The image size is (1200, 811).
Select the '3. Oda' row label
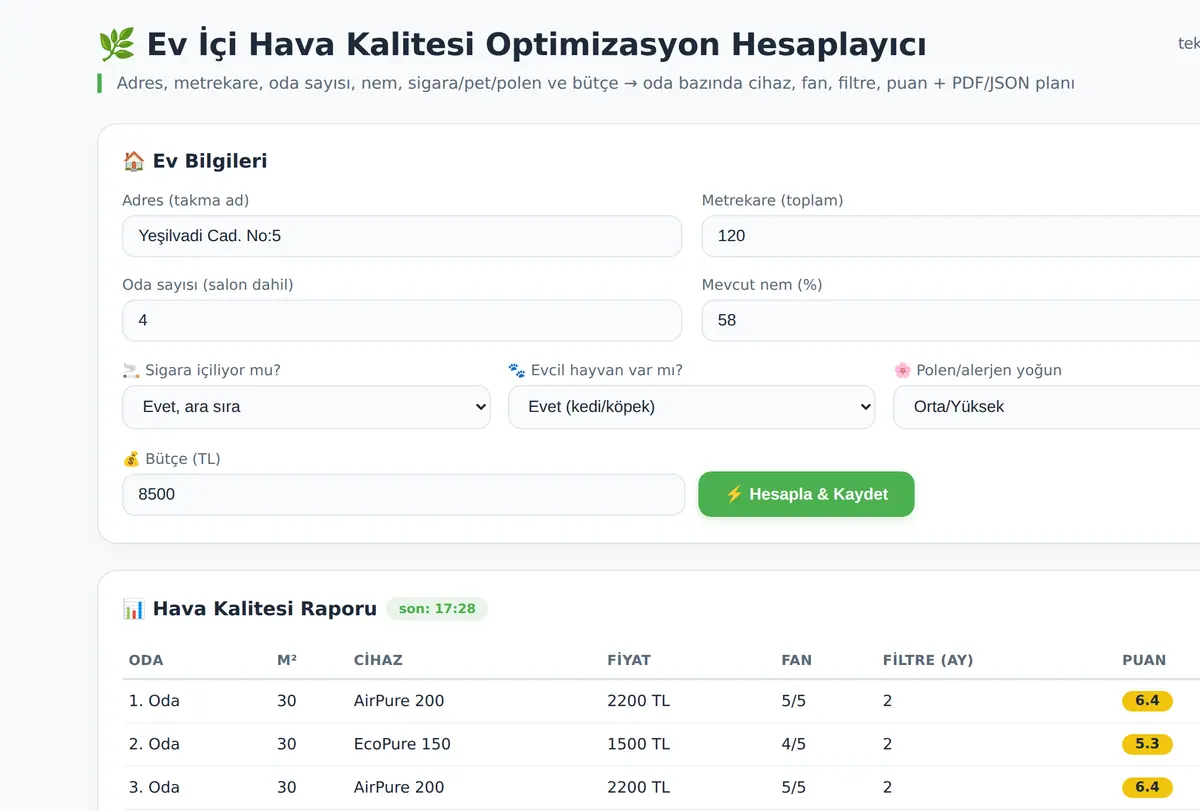tap(155, 787)
